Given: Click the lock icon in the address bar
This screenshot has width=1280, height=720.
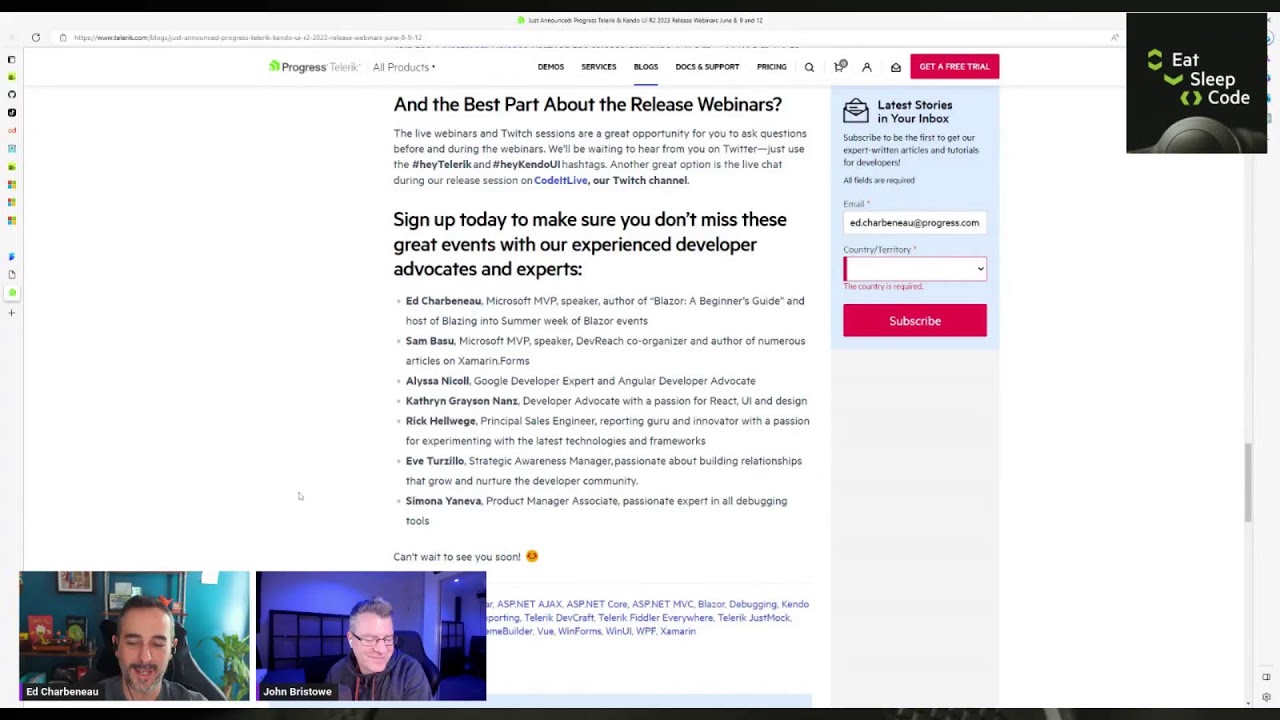Looking at the screenshot, I should 63,38.
